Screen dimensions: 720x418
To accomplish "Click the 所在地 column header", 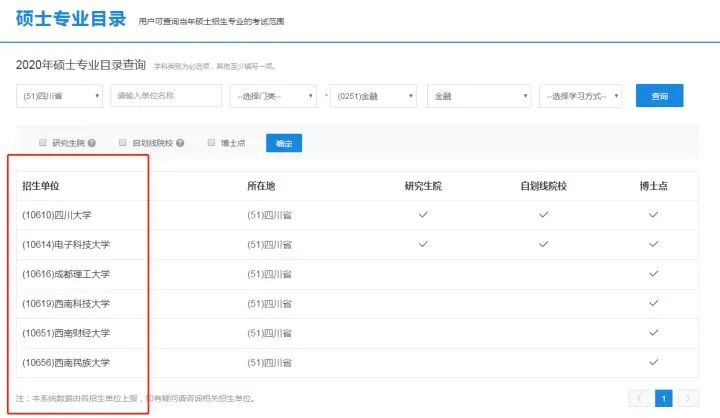I will [261, 186].
